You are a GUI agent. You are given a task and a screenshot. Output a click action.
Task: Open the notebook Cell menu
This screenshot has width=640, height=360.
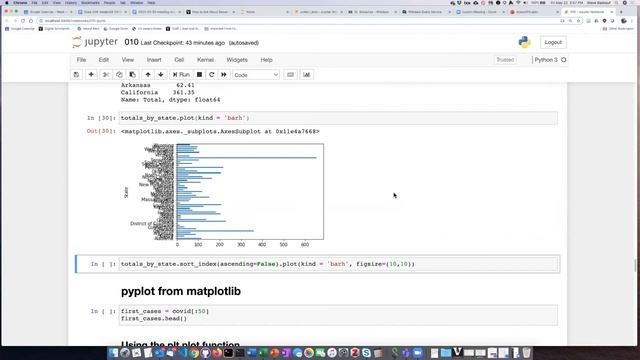pyautogui.click(x=179, y=60)
